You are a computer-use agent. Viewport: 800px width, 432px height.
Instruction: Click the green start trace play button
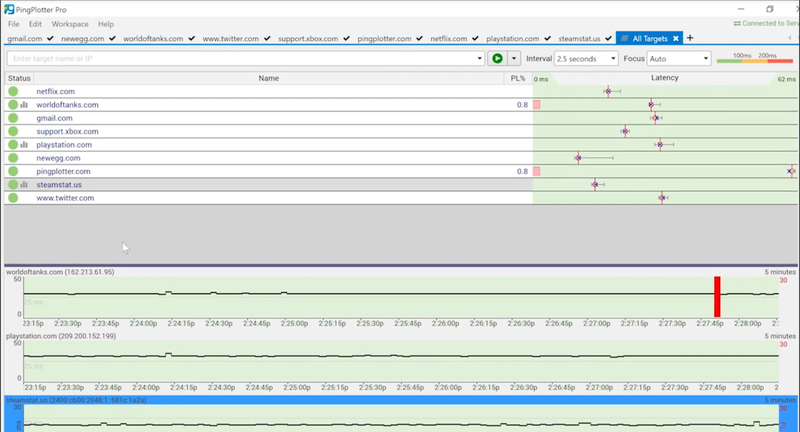point(497,59)
